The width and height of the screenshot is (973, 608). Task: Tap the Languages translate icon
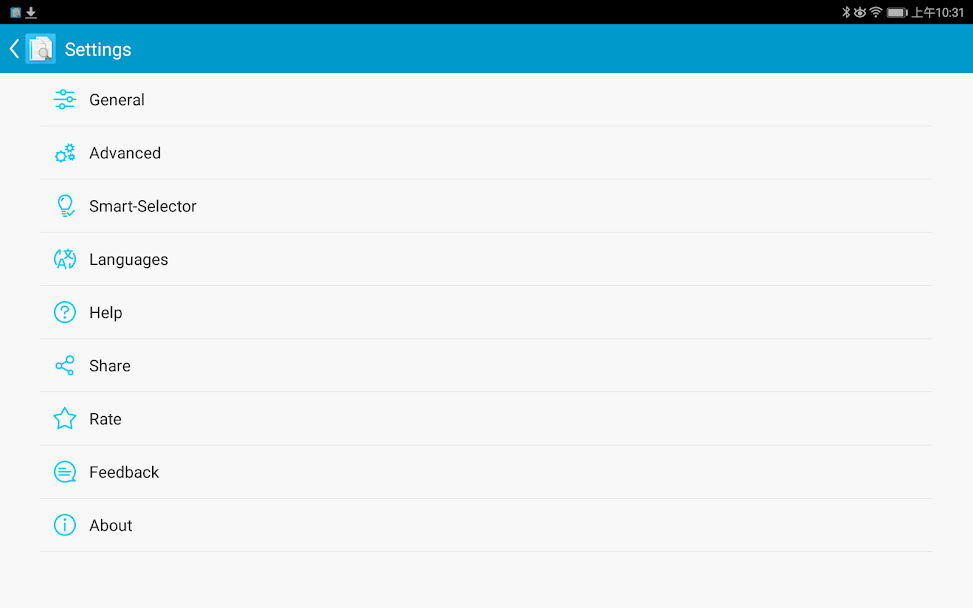click(65, 259)
